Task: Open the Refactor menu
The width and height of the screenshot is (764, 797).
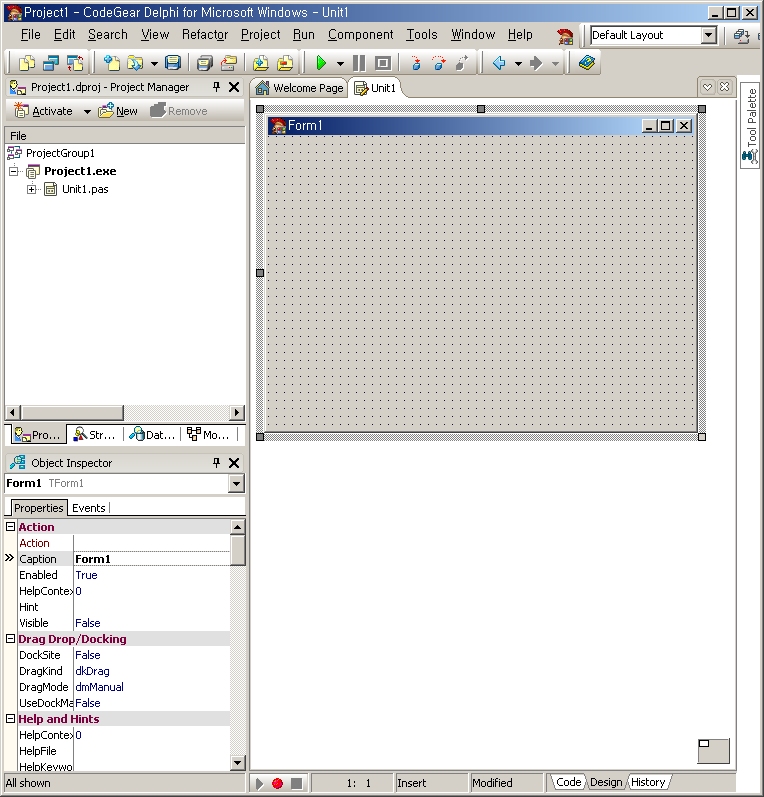Action: click(205, 34)
